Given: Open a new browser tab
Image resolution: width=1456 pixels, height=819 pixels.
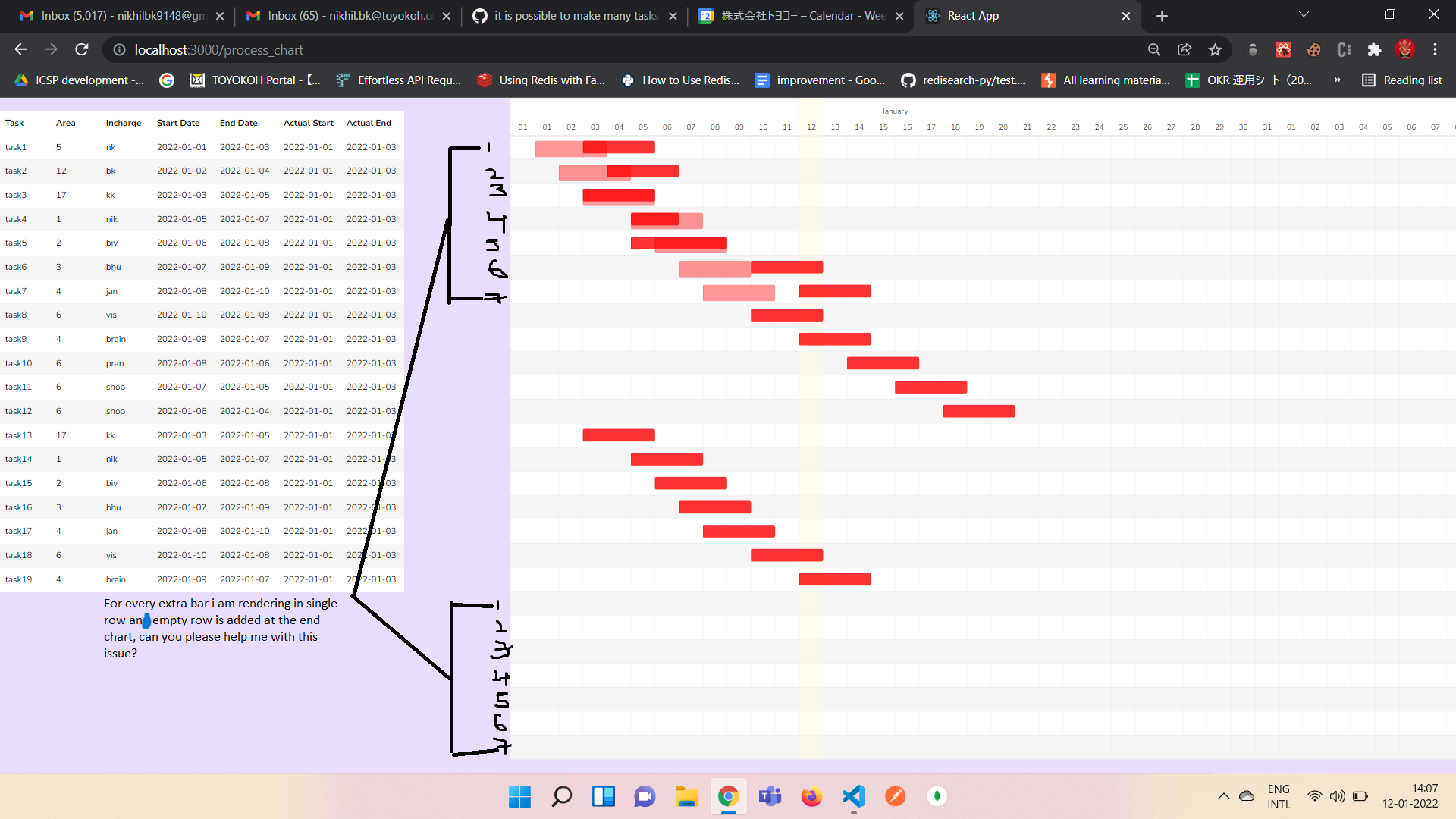Looking at the screenshot, I should point(1162,16).
